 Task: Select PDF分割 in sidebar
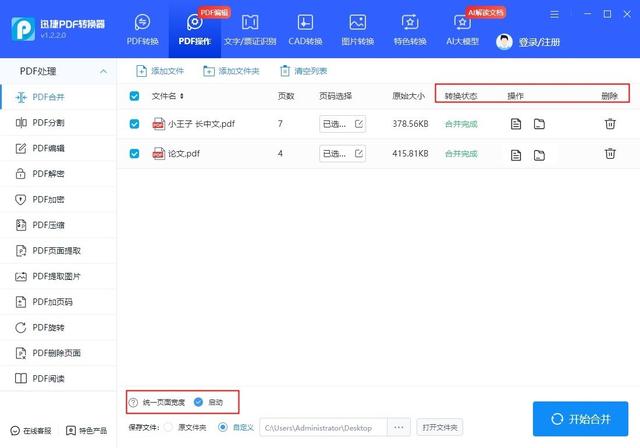58,122
